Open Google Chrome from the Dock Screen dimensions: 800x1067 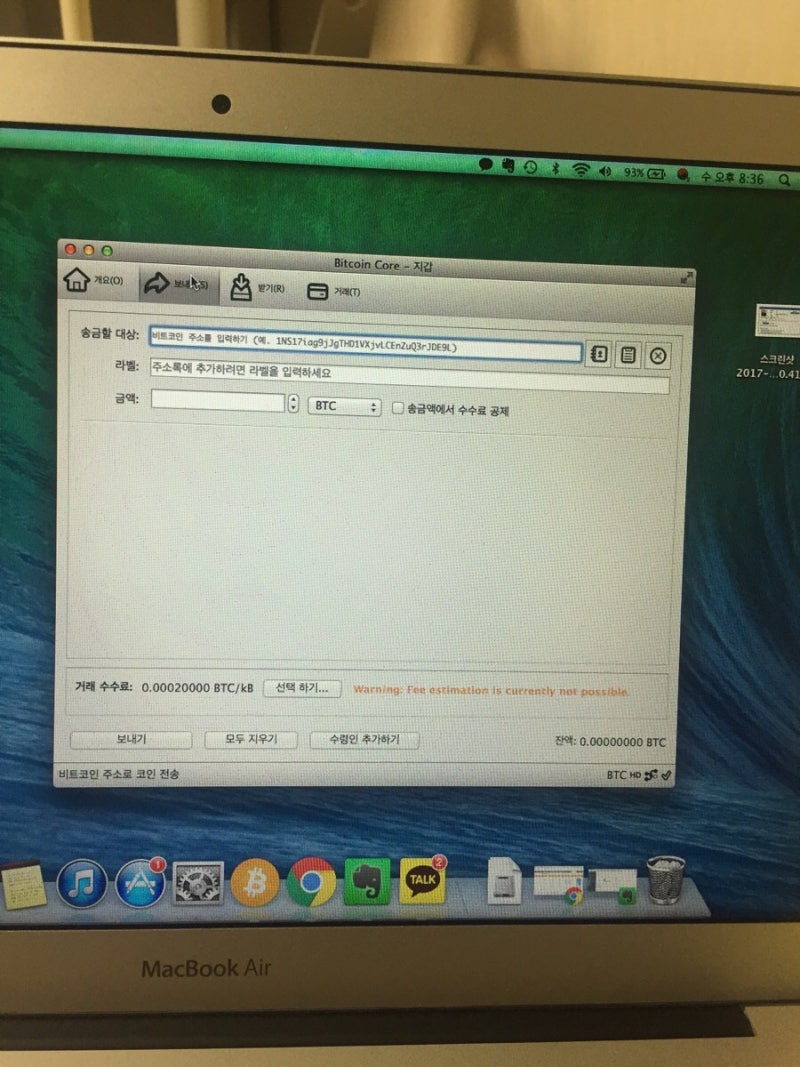coord(311,883)
